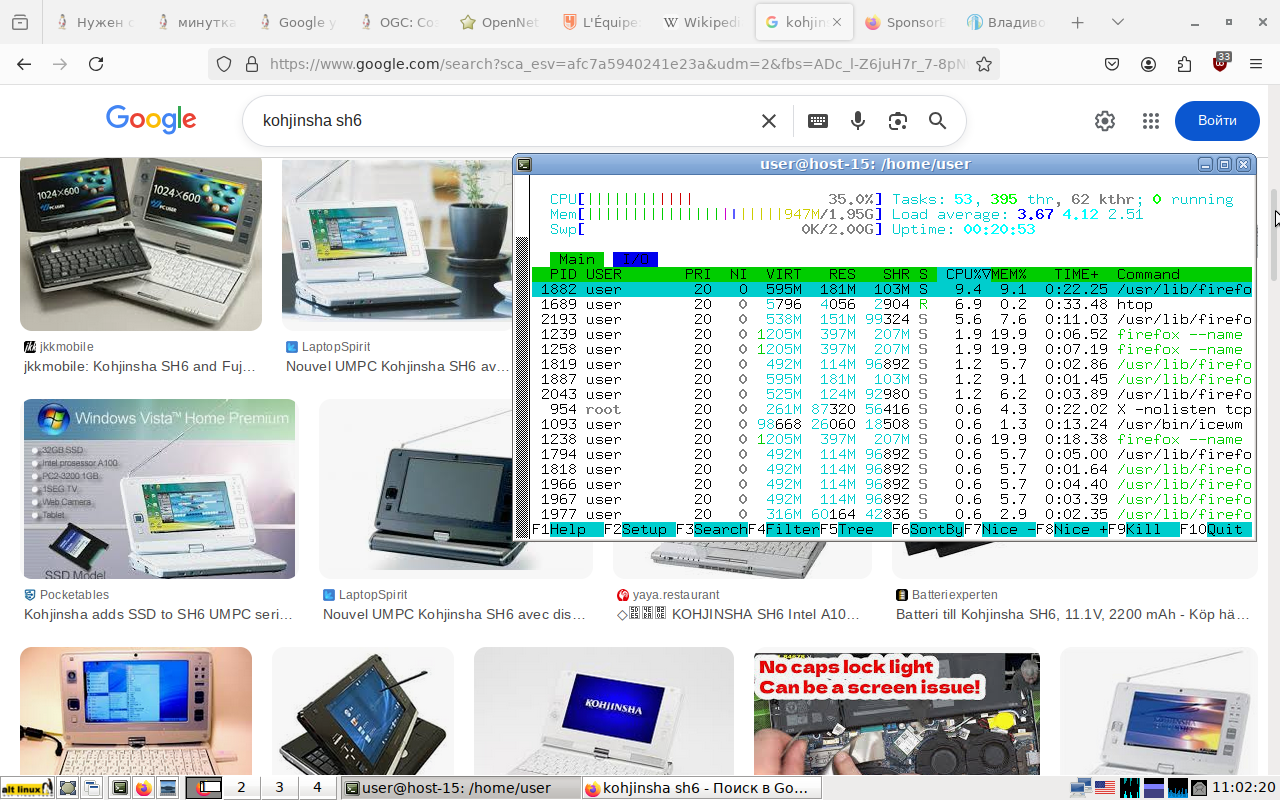Open the Firefox extensions puzzle icon
The height and width of the screenshot is (800, 1280).
click(x=1185, y=64)
